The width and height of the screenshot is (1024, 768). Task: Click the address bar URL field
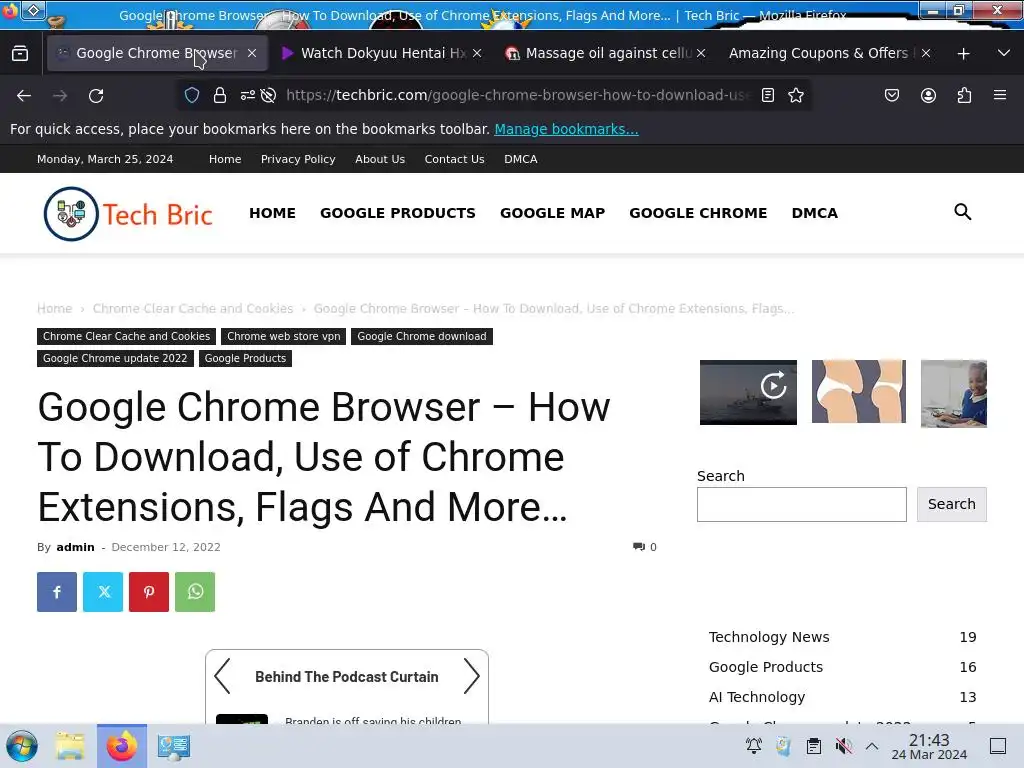pyautogui.click(x=518, y=95)
